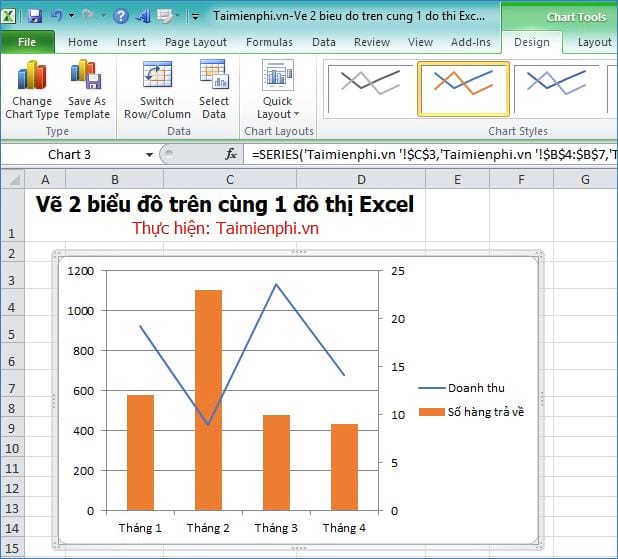Click Change Chart Type icon

point(32,75)
